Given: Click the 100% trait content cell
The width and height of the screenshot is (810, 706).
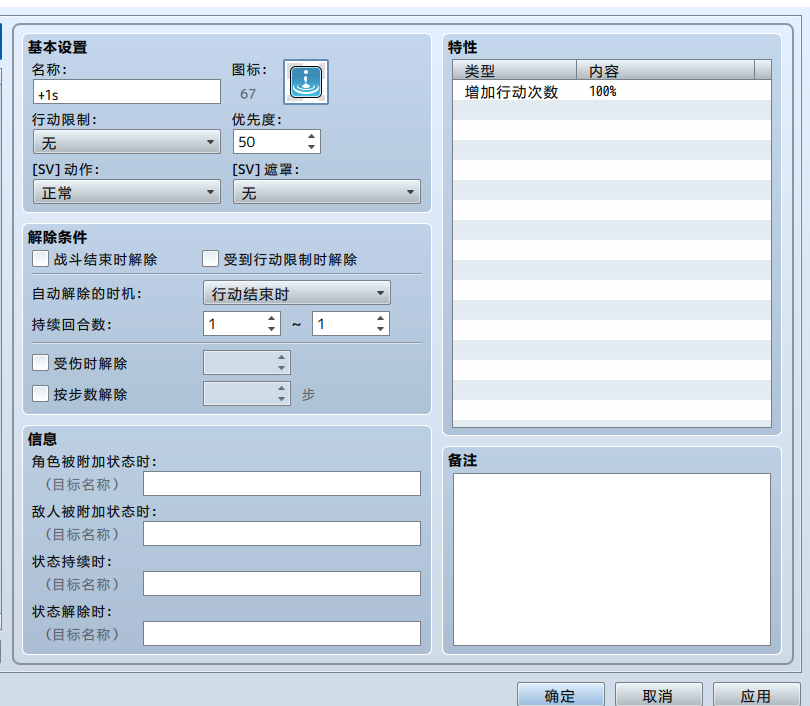Looking at the screenshot, I should pos(602,91).
